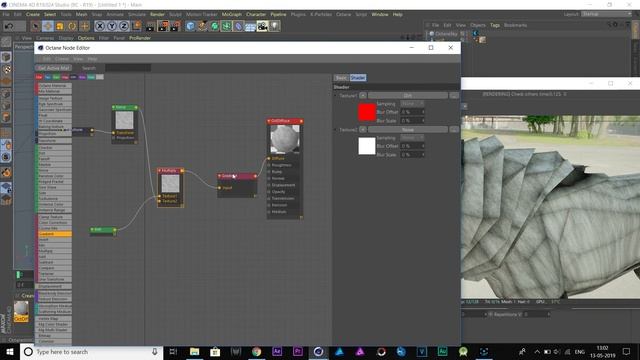Toggle the purple node filter button

click(82, 77)
